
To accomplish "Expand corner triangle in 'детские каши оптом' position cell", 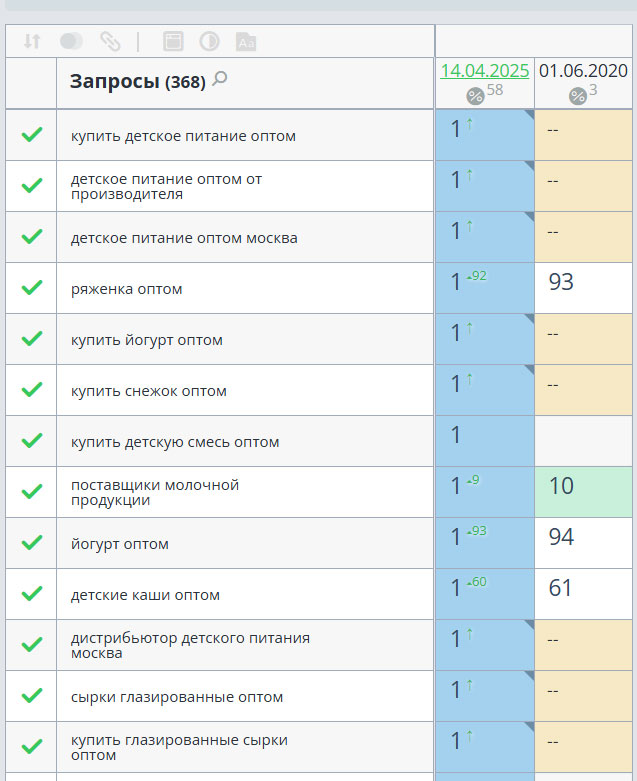I will (528, 575).
